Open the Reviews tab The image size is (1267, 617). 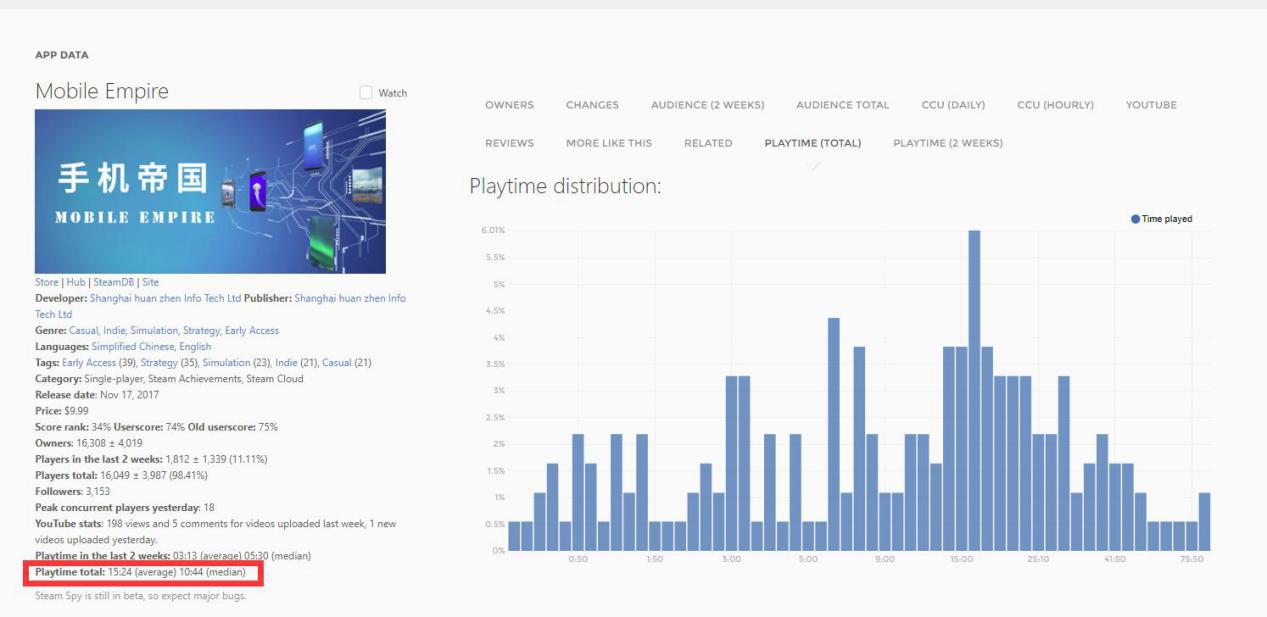[509, 143]
